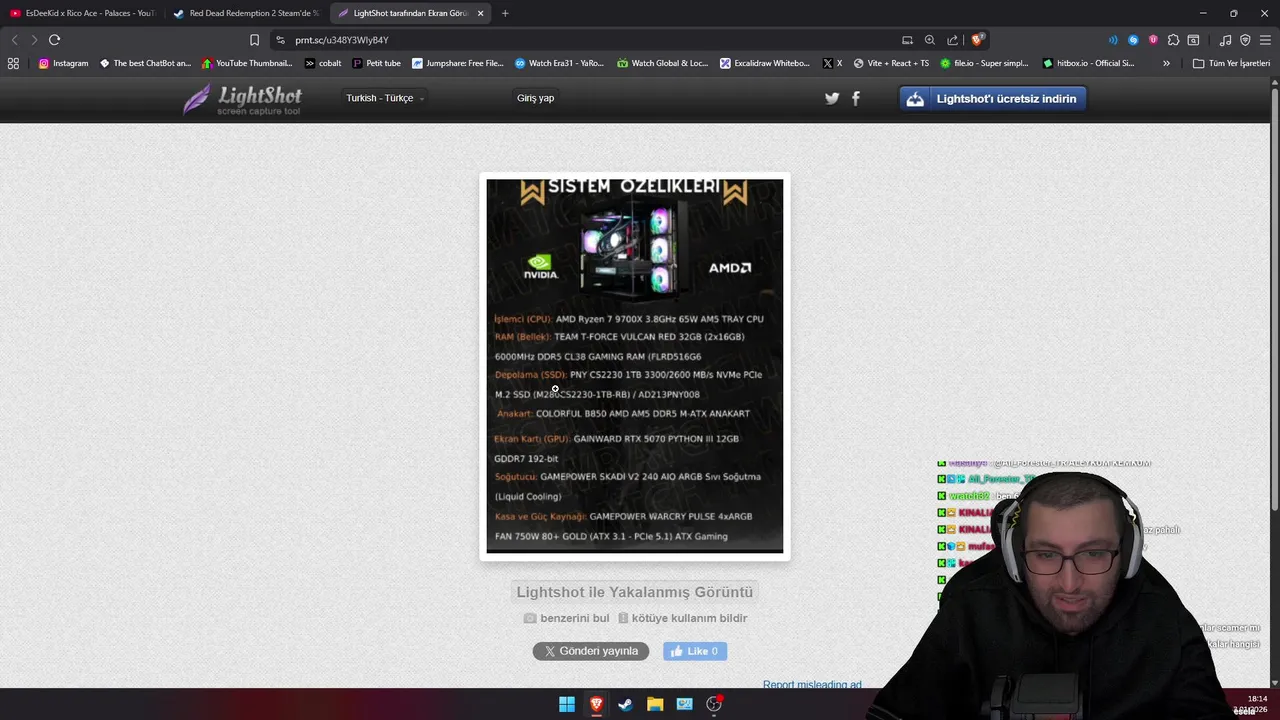1280x720 pixels.
Task: Click the Facebook Like 0 button
Action: [695, 651]
